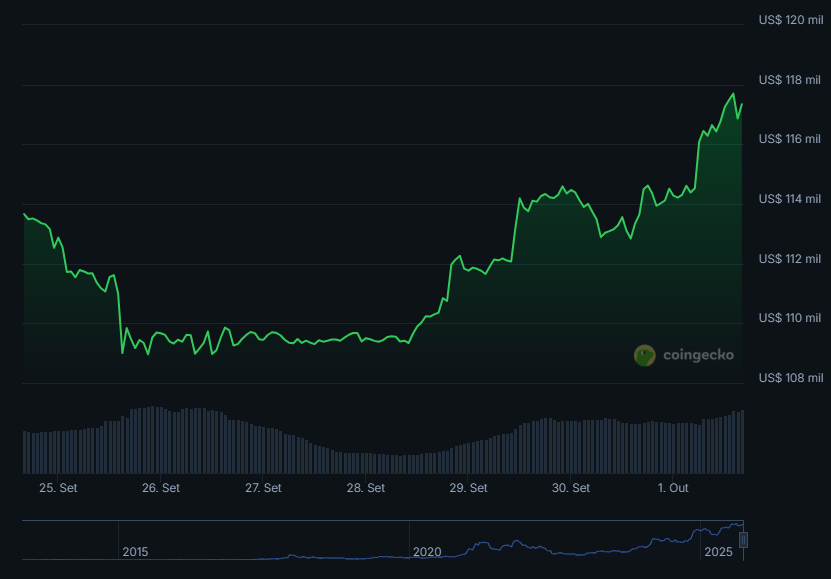Screen dimensions: 831x579
Task: Select the 28. Set date label
Action: [366, 488]
